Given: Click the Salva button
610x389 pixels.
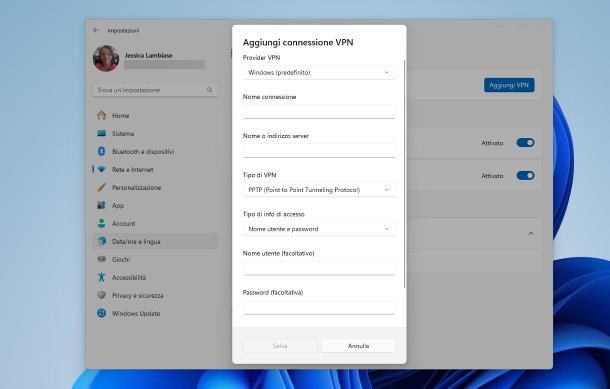Looking at the screenshot, I should 280,346.
